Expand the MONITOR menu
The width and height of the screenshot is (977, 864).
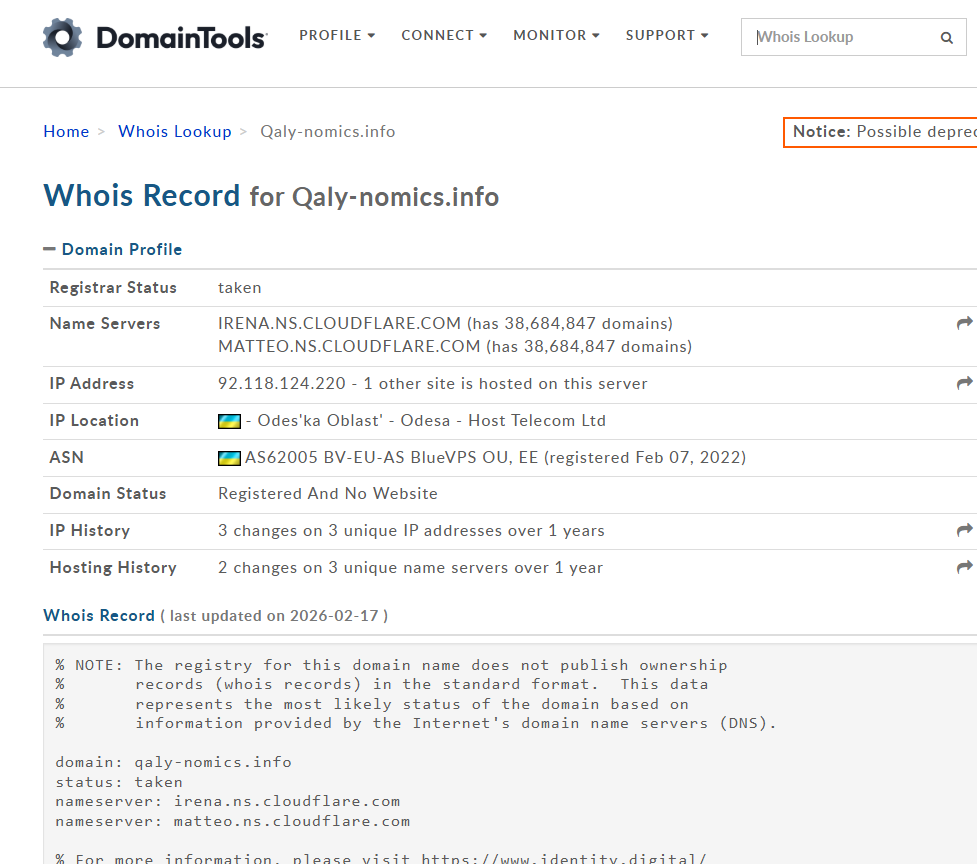point(556,35)
